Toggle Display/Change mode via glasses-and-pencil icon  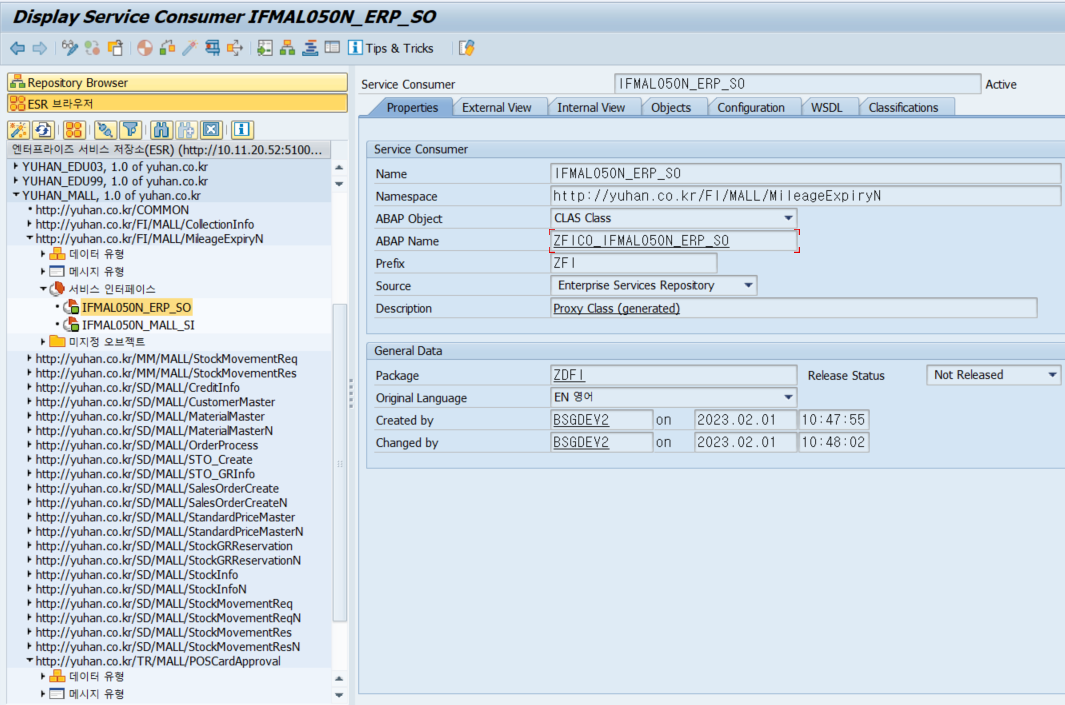69,48
